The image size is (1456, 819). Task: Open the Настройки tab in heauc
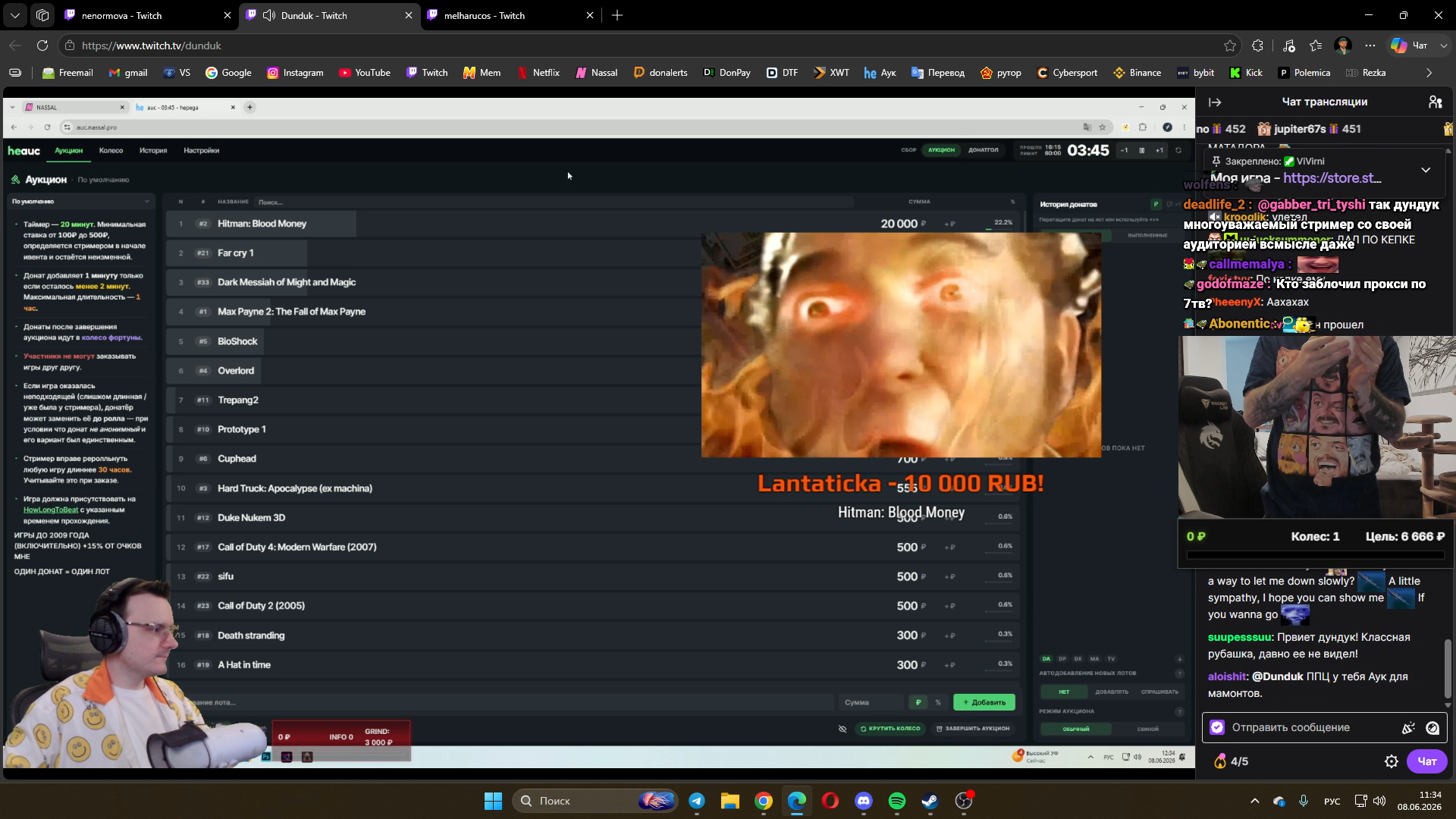tap(201, 150)
